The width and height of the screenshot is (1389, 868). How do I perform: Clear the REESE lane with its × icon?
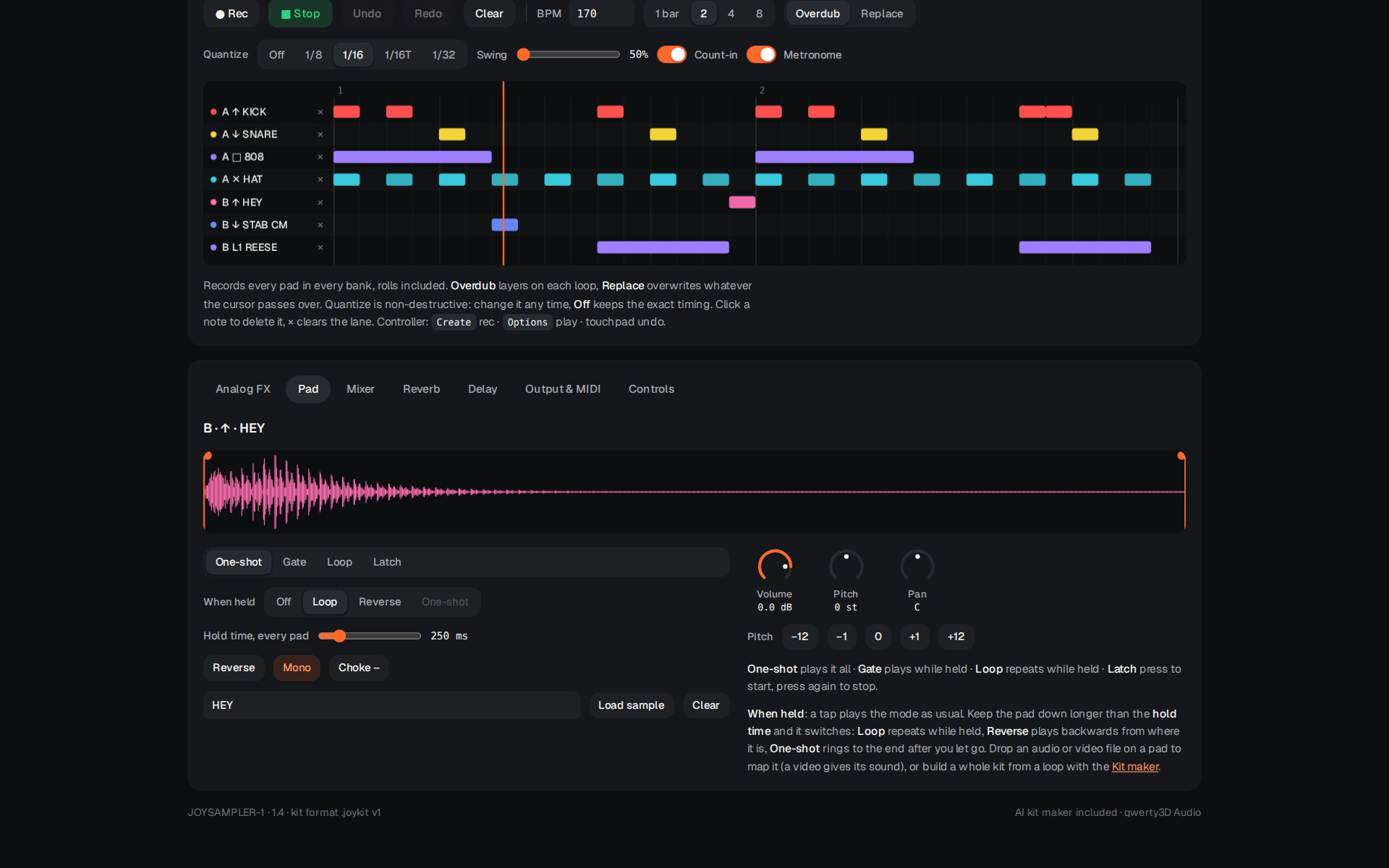320,247
